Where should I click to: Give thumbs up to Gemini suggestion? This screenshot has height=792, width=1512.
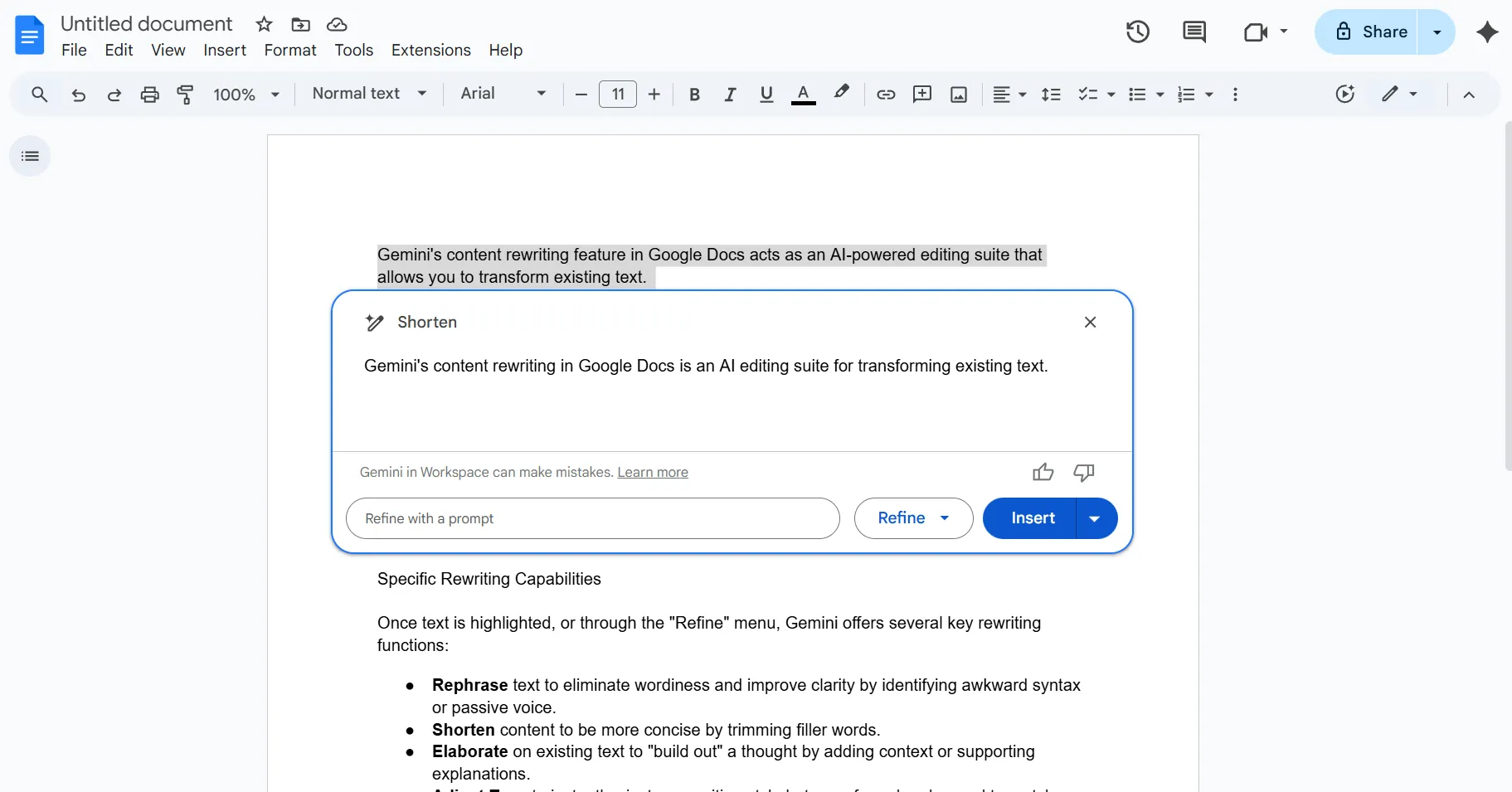(x=1043, y=472)
